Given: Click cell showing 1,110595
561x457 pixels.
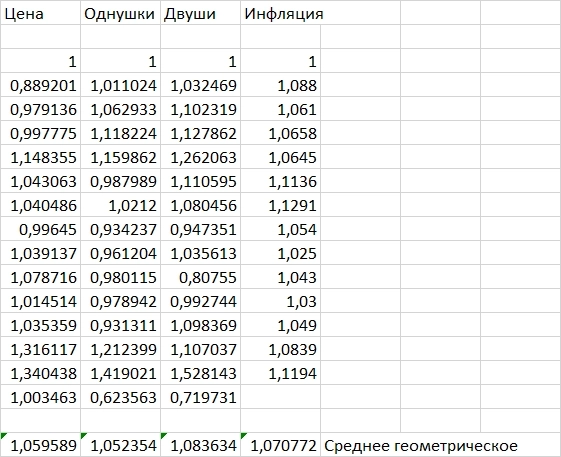Looking at the screenshot, I should click(x=200, y=181).
